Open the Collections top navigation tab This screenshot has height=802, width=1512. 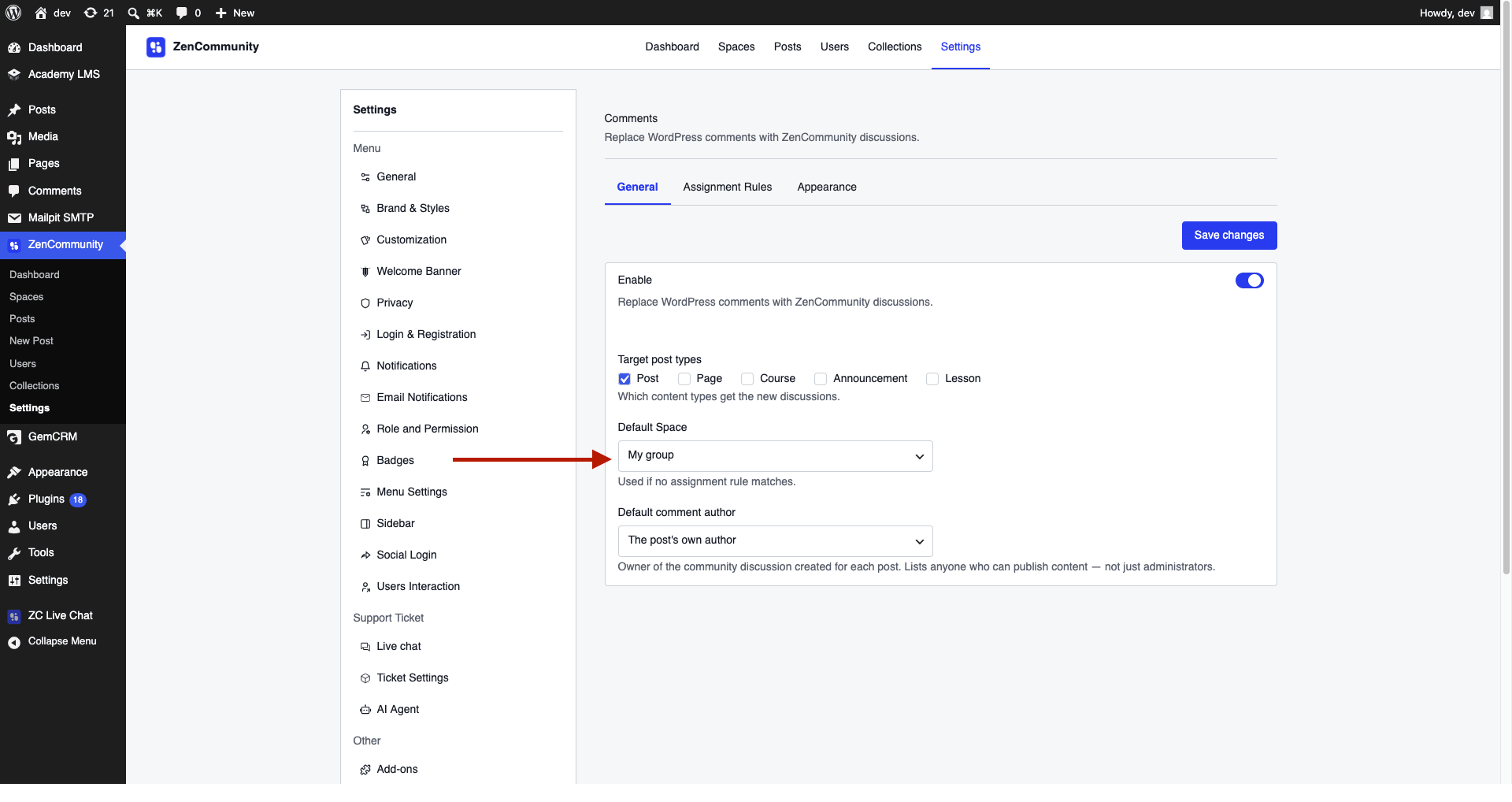coord(895,47)
